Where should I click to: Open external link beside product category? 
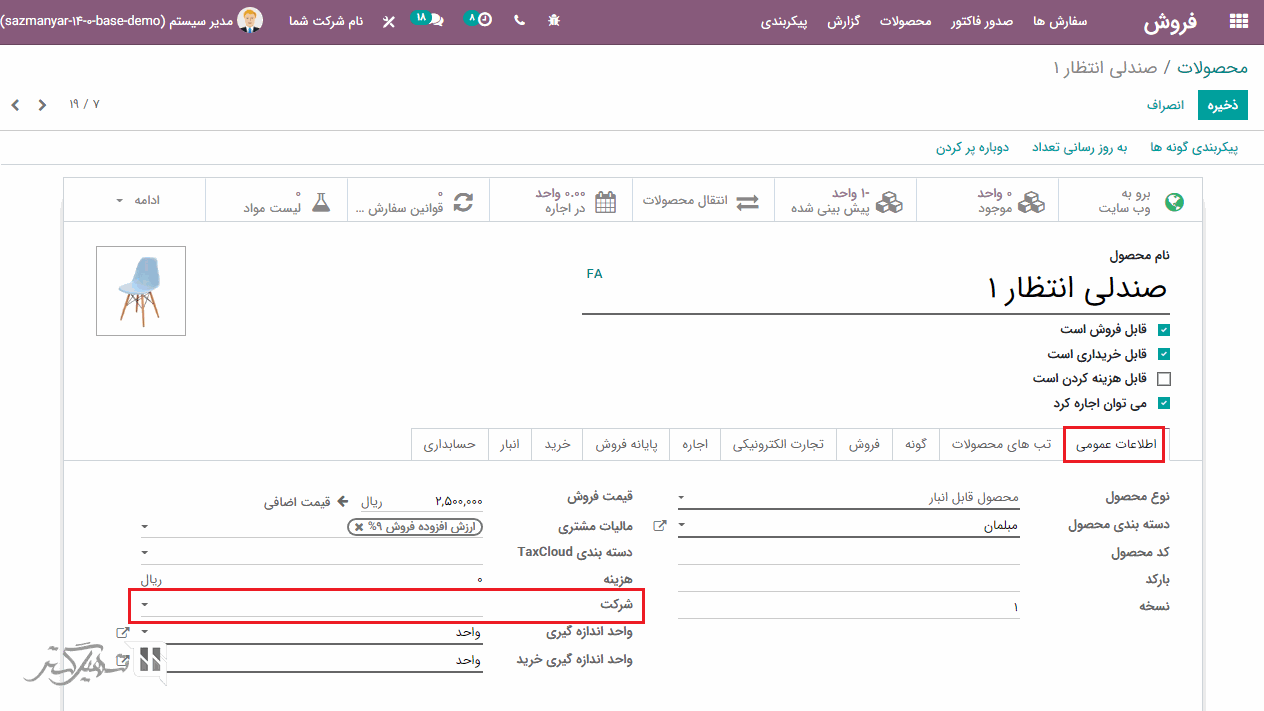(659, 525)
